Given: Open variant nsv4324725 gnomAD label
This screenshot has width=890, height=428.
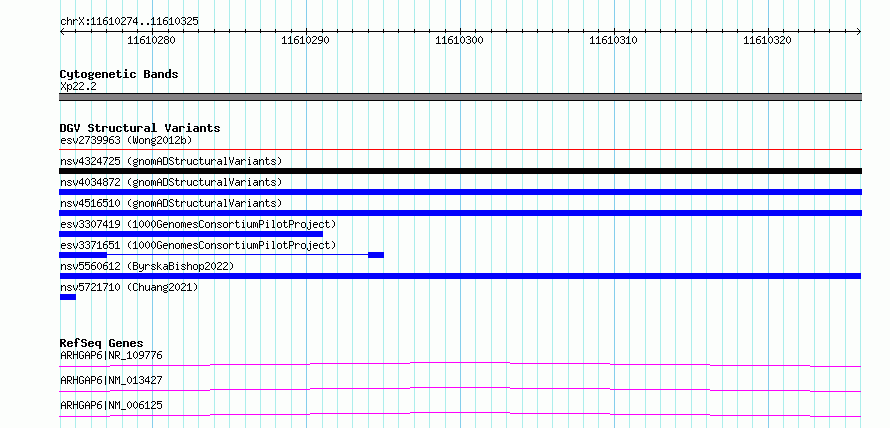Looking at the screenshot, I should point(171,161).
